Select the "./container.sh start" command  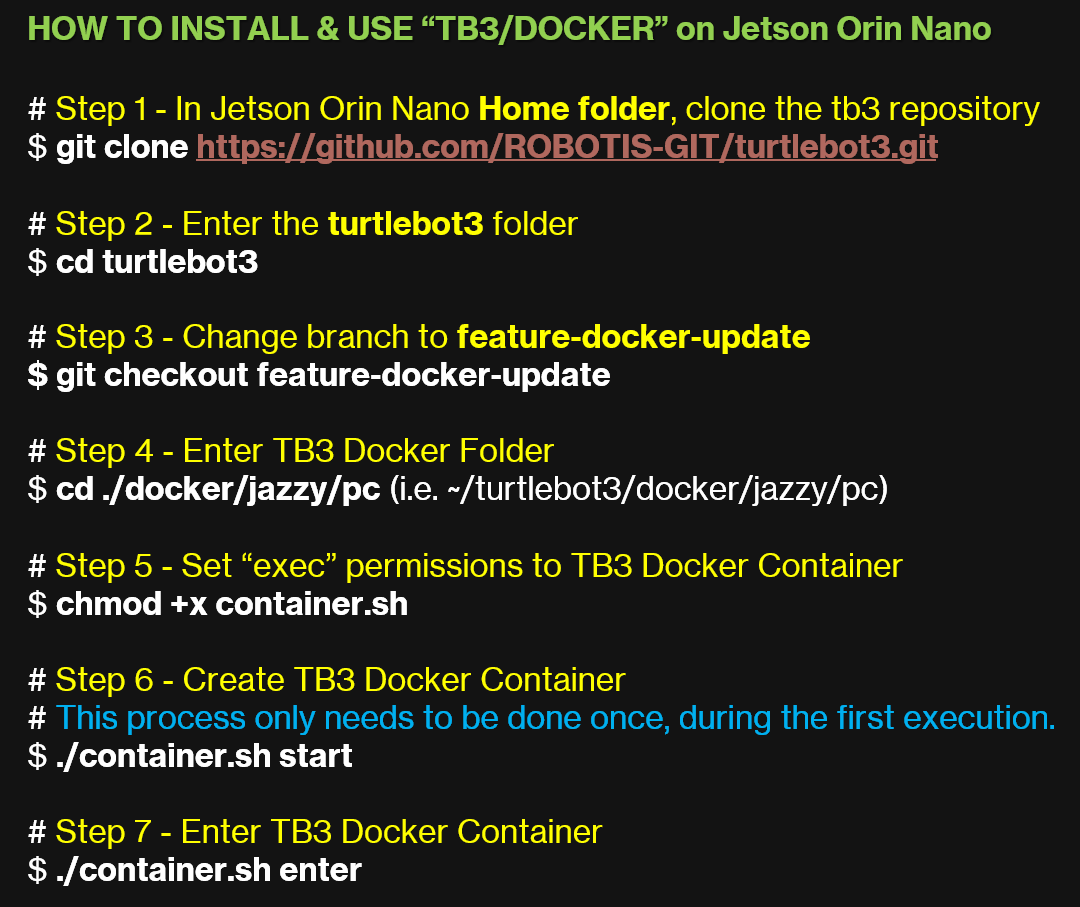tap(204, 756)
